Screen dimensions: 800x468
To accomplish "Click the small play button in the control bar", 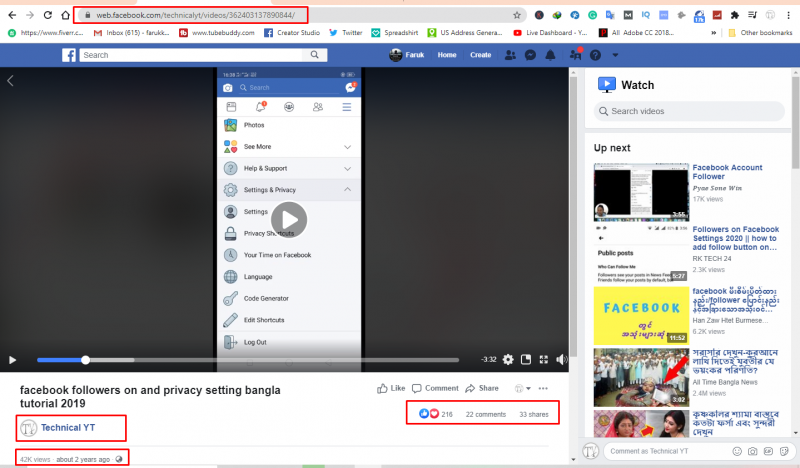I will point(12,360).
